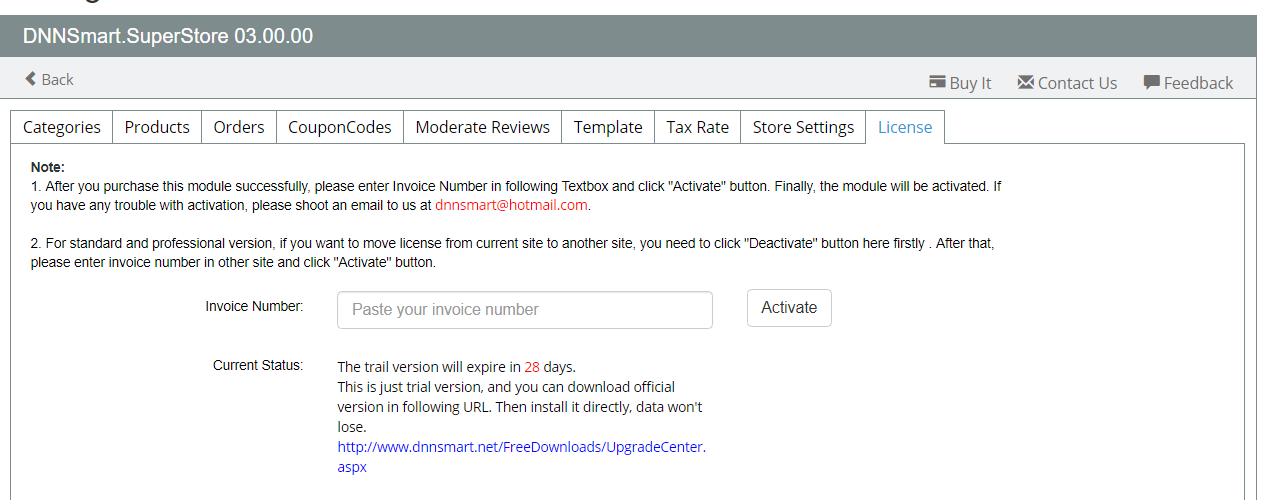Image resolution: width=1262 pixels, height=500 pixels.
Task: Click the dnnsmart@hotmail.com email link
Action: [x=511, y=205]
